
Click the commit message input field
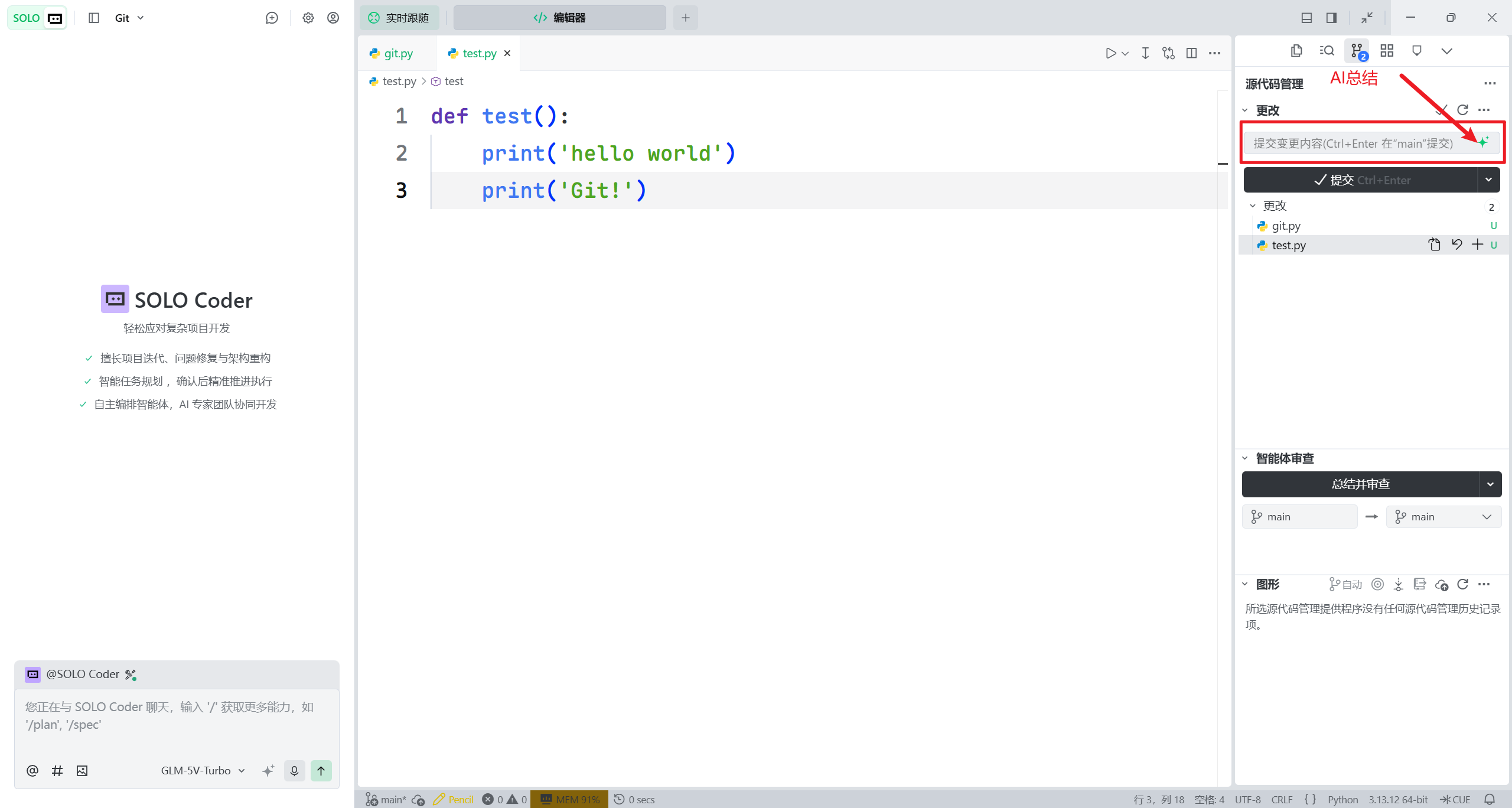coord(1353,144)
